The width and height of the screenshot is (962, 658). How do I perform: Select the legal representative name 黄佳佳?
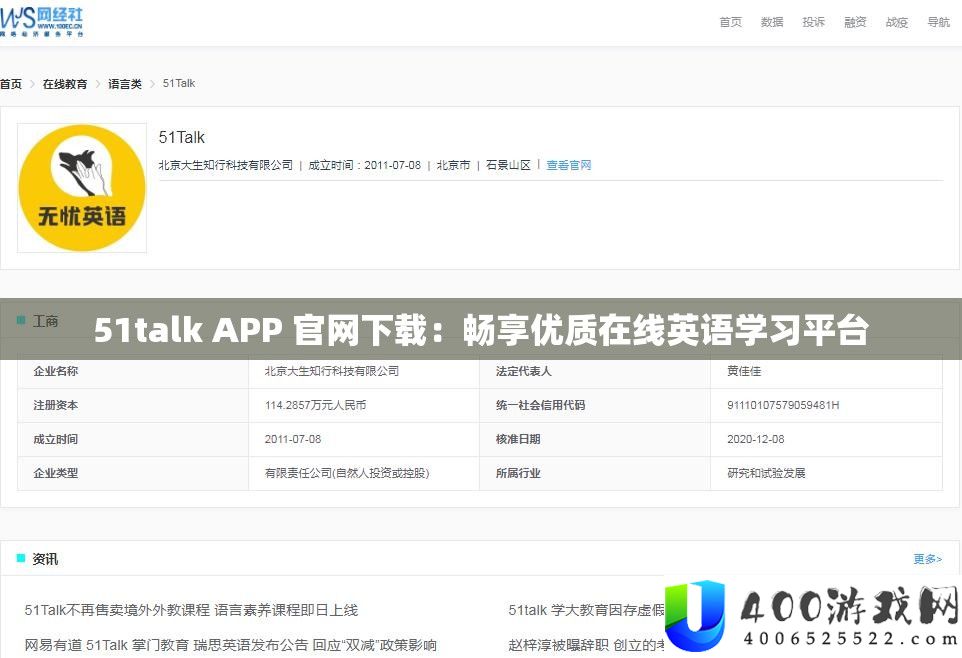point(744,371)
